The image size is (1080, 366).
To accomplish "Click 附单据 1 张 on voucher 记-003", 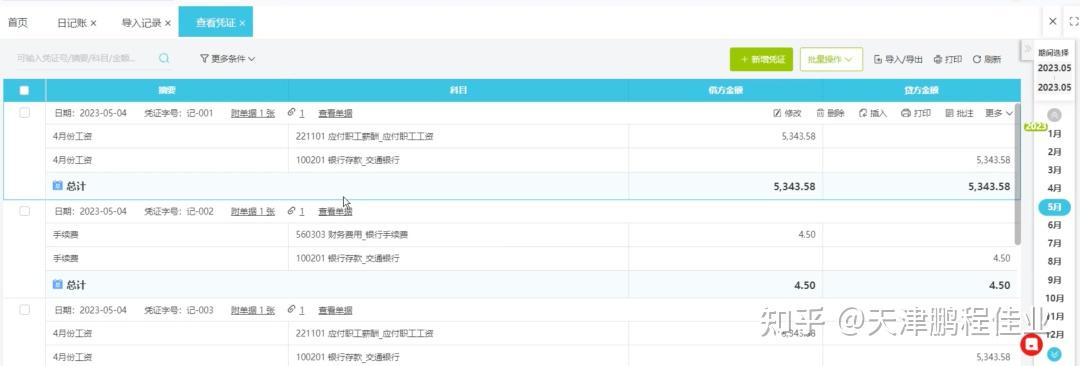I will pyautogui.click(x=253, y=310).
